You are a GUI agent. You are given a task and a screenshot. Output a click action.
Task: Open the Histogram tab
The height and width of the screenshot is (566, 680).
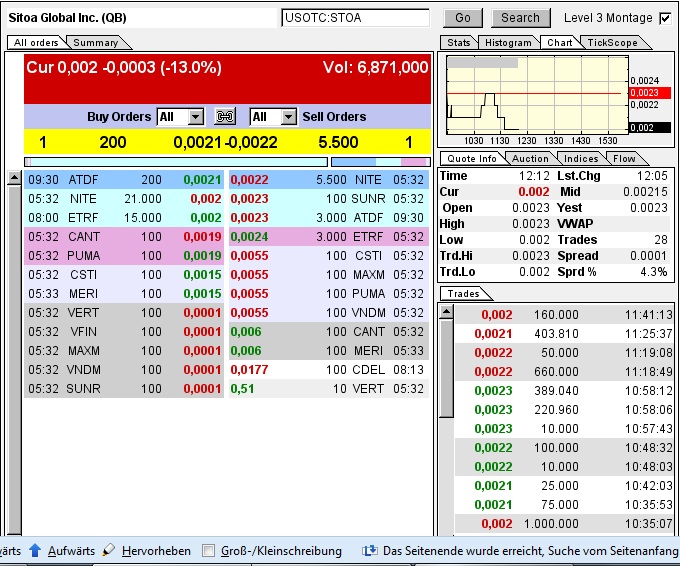[x=509, y=43]
